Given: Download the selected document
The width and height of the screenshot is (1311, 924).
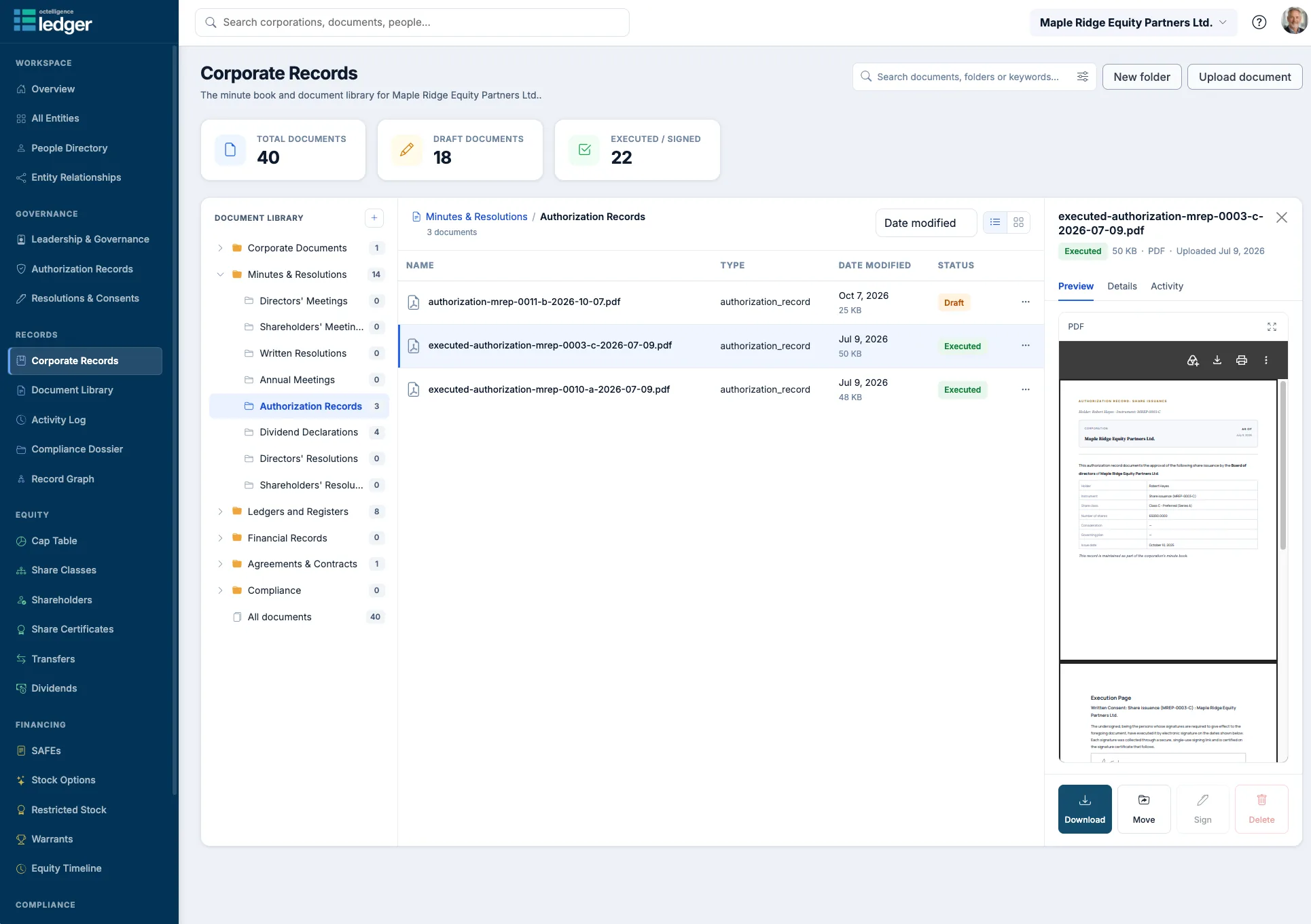Looking at the screenshot, I should point(1085,808).
